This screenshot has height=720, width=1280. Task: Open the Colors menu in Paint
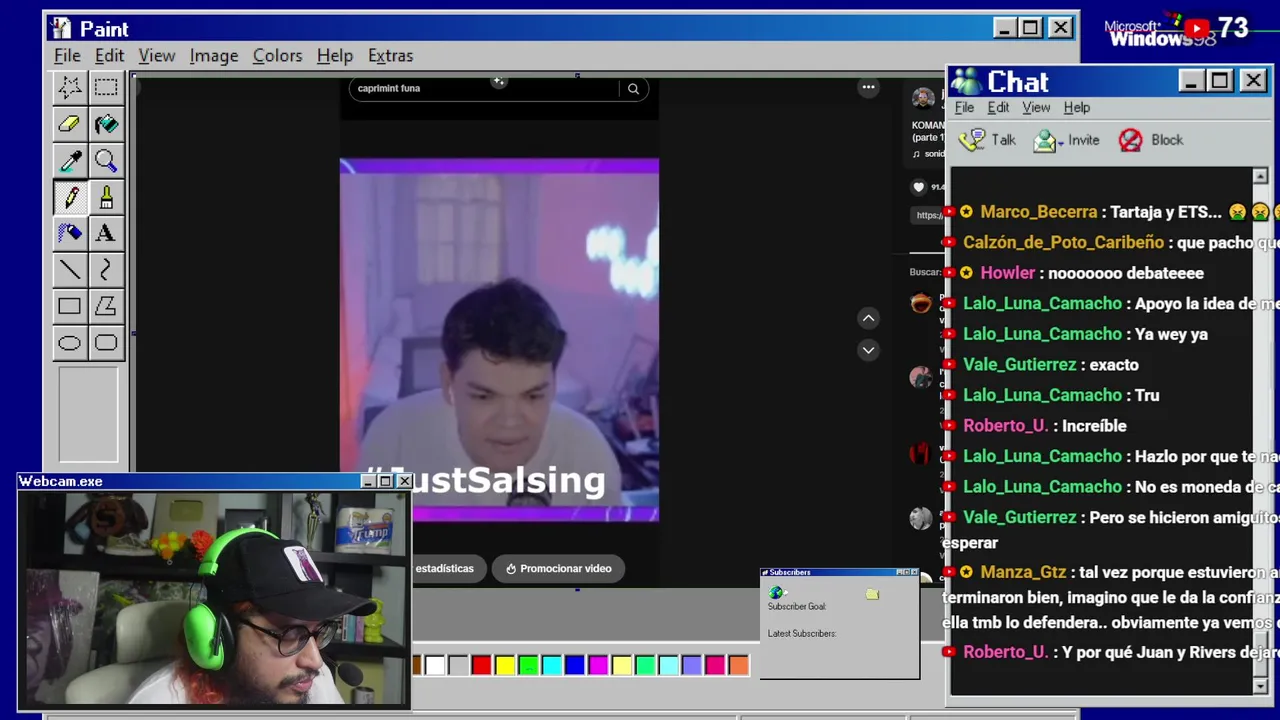277,55
